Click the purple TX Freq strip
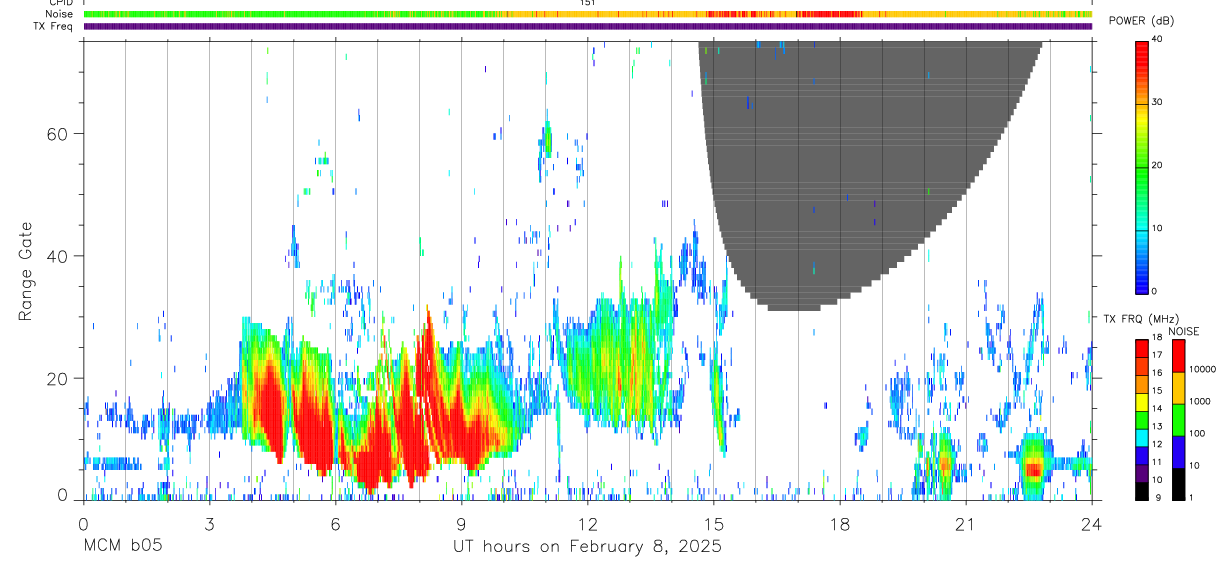Screen dimensions: 1228x567 tap(588, 26)
